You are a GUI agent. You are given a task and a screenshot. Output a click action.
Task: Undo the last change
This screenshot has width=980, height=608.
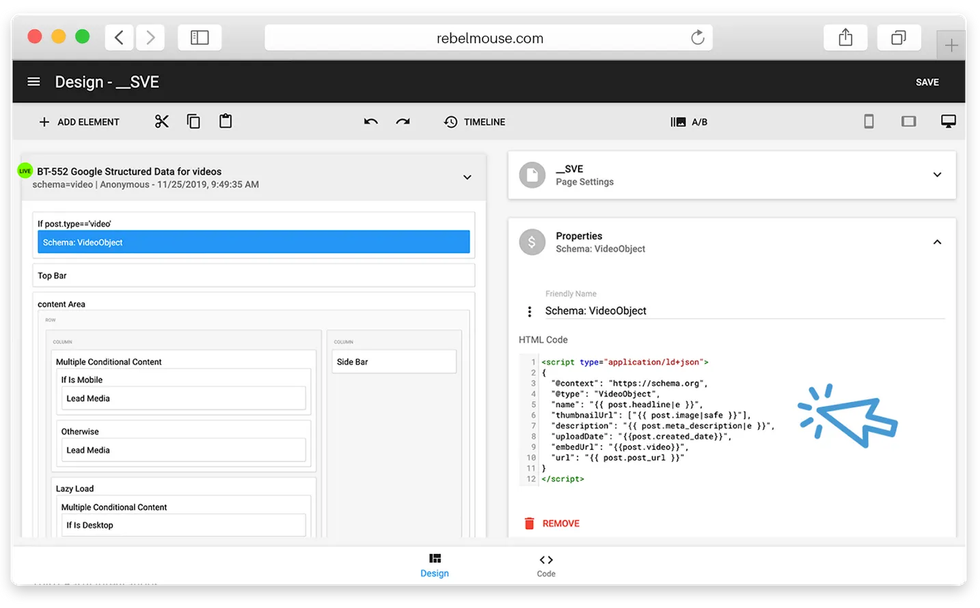371,121
